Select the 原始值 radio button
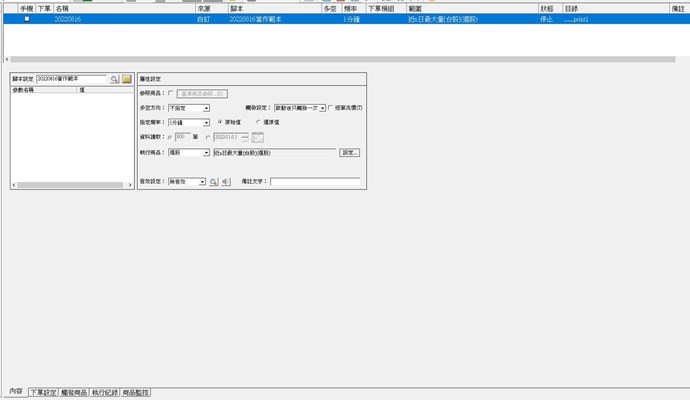This screenshot has height=400, width=690. 220,122
